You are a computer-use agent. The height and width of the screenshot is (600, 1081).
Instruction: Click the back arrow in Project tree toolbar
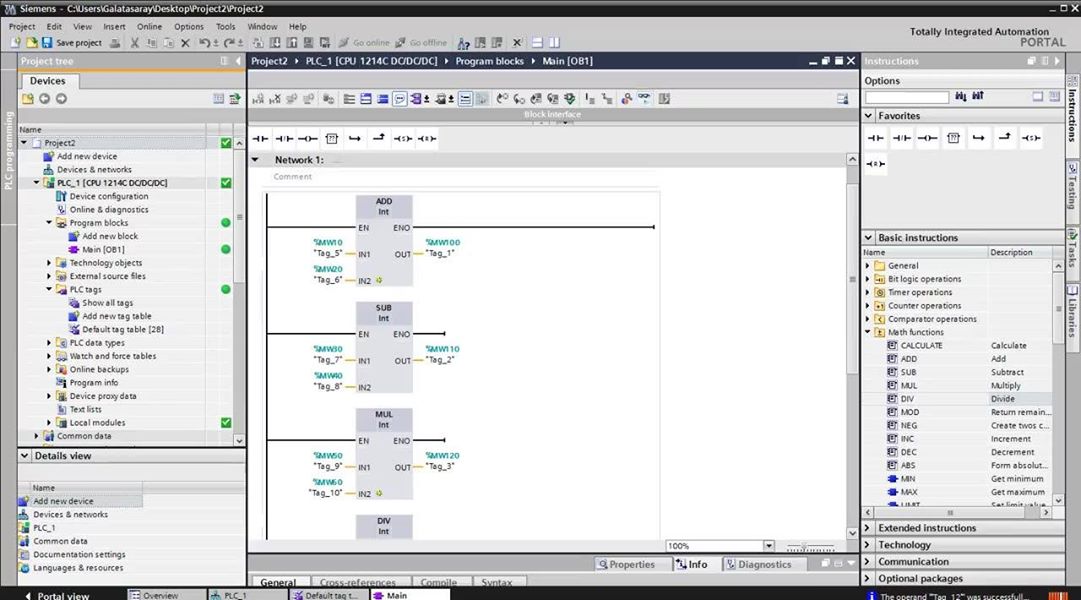[x=44, y=99]
